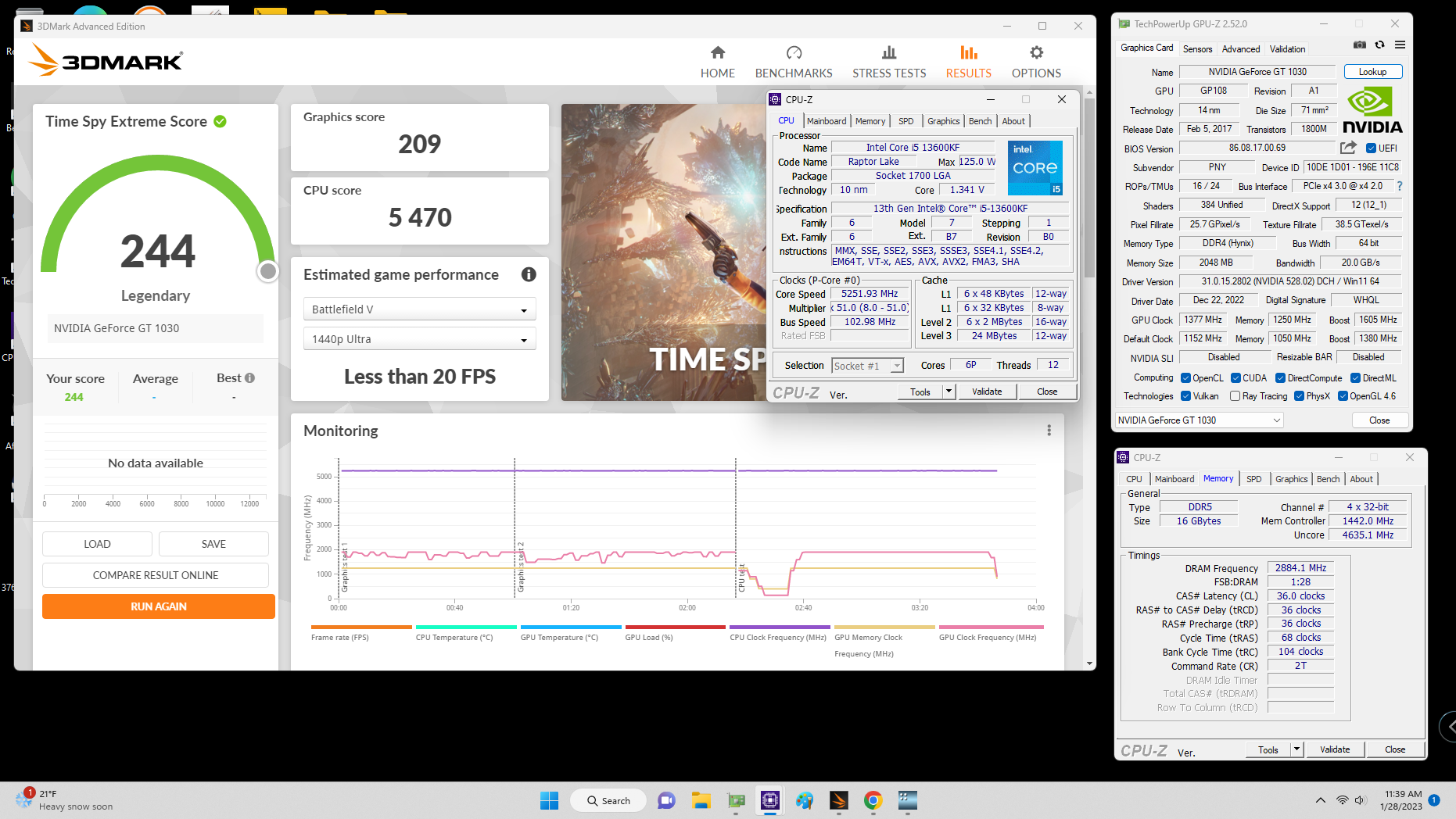Viewport: 1456px width, 819px height.
Task: Open the Battlefield V game dropdown
Action: click(x=419, y=309)
